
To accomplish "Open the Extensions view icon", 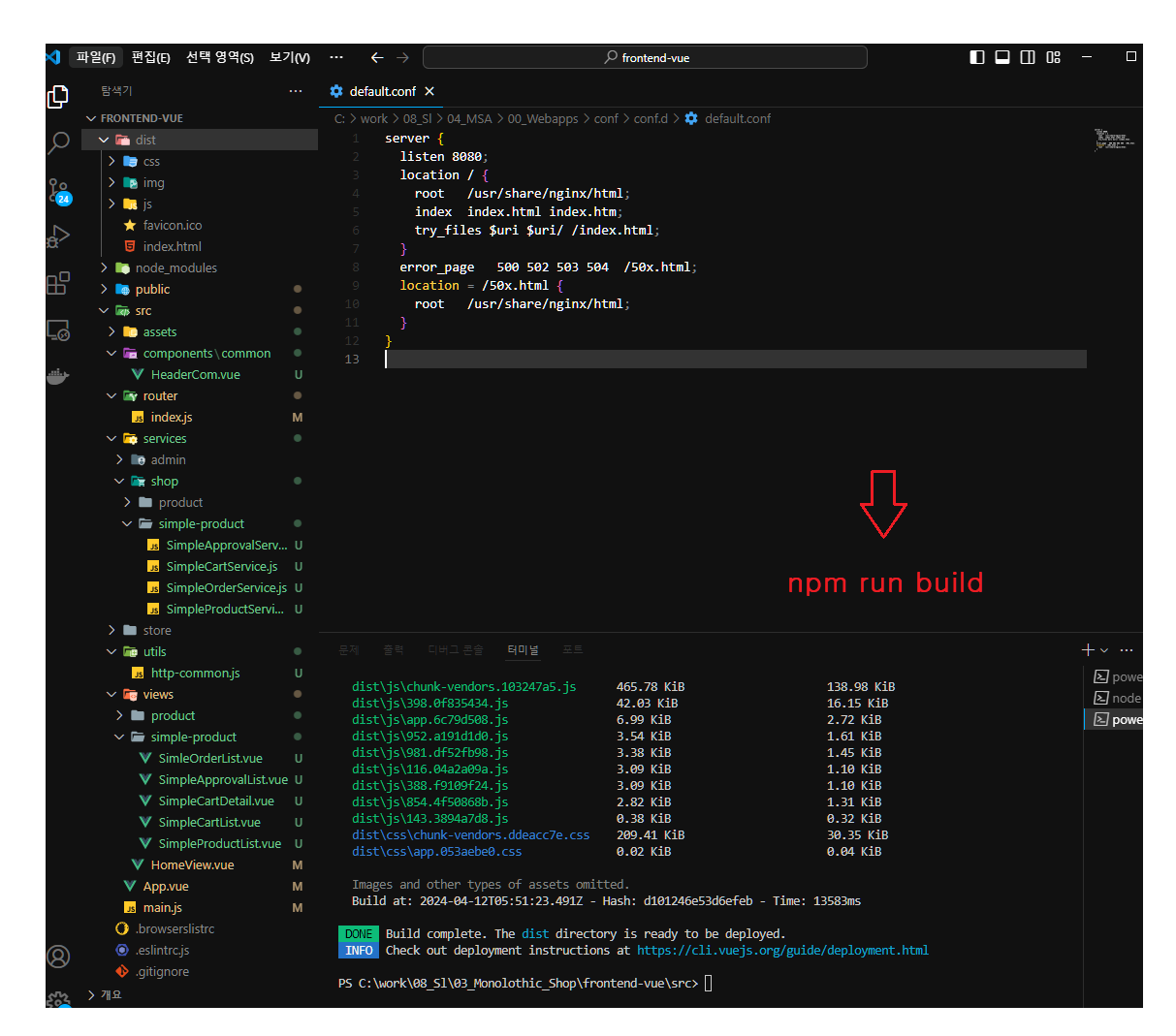I will [x=58, y=283].
